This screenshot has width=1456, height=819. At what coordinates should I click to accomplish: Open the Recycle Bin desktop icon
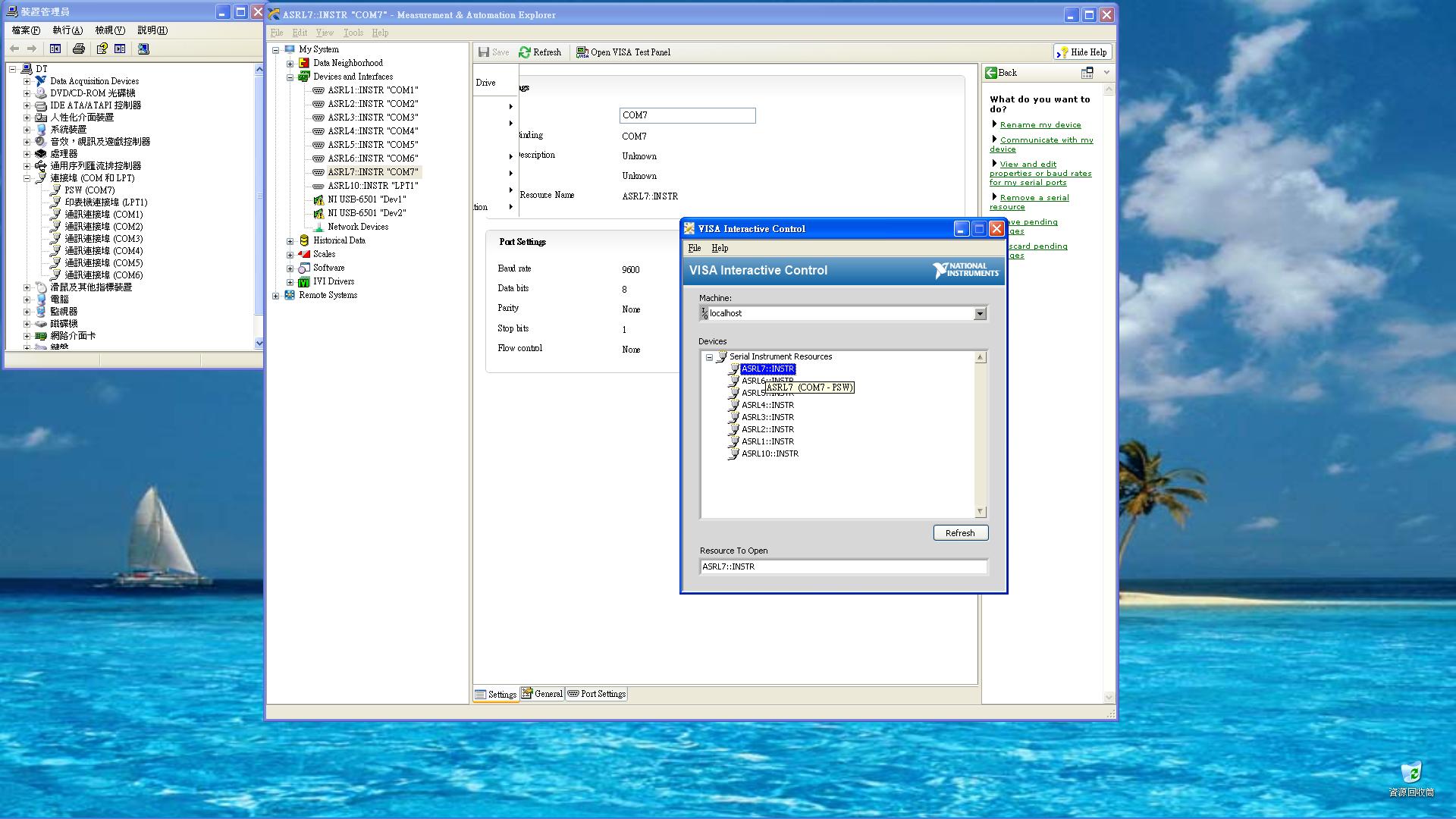pyautogui.click(x=1410, y=779)
